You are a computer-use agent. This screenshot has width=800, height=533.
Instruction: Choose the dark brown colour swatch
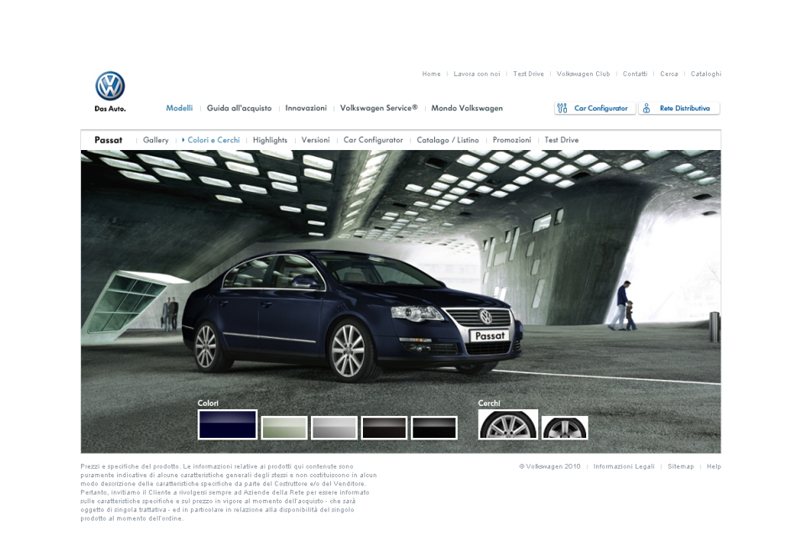384,428
